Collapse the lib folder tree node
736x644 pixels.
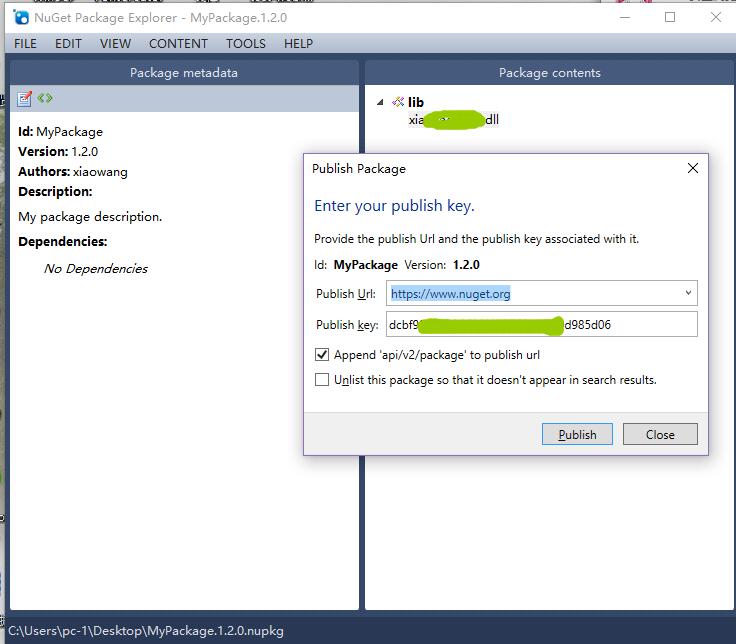[x=380, y=102]
